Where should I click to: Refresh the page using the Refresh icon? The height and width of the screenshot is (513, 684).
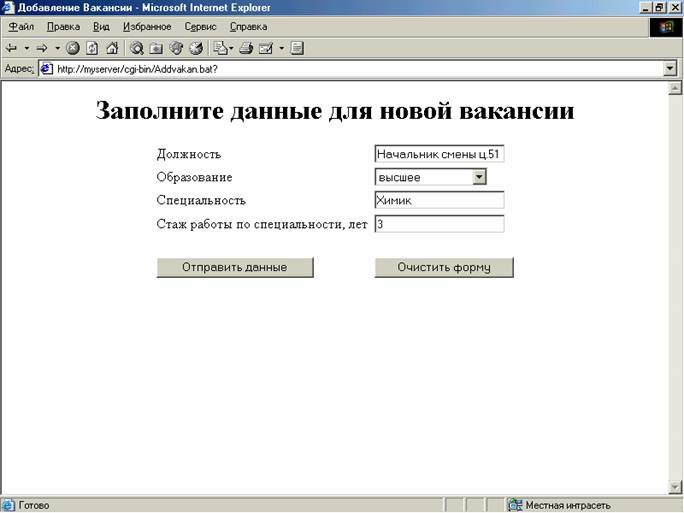92,48
